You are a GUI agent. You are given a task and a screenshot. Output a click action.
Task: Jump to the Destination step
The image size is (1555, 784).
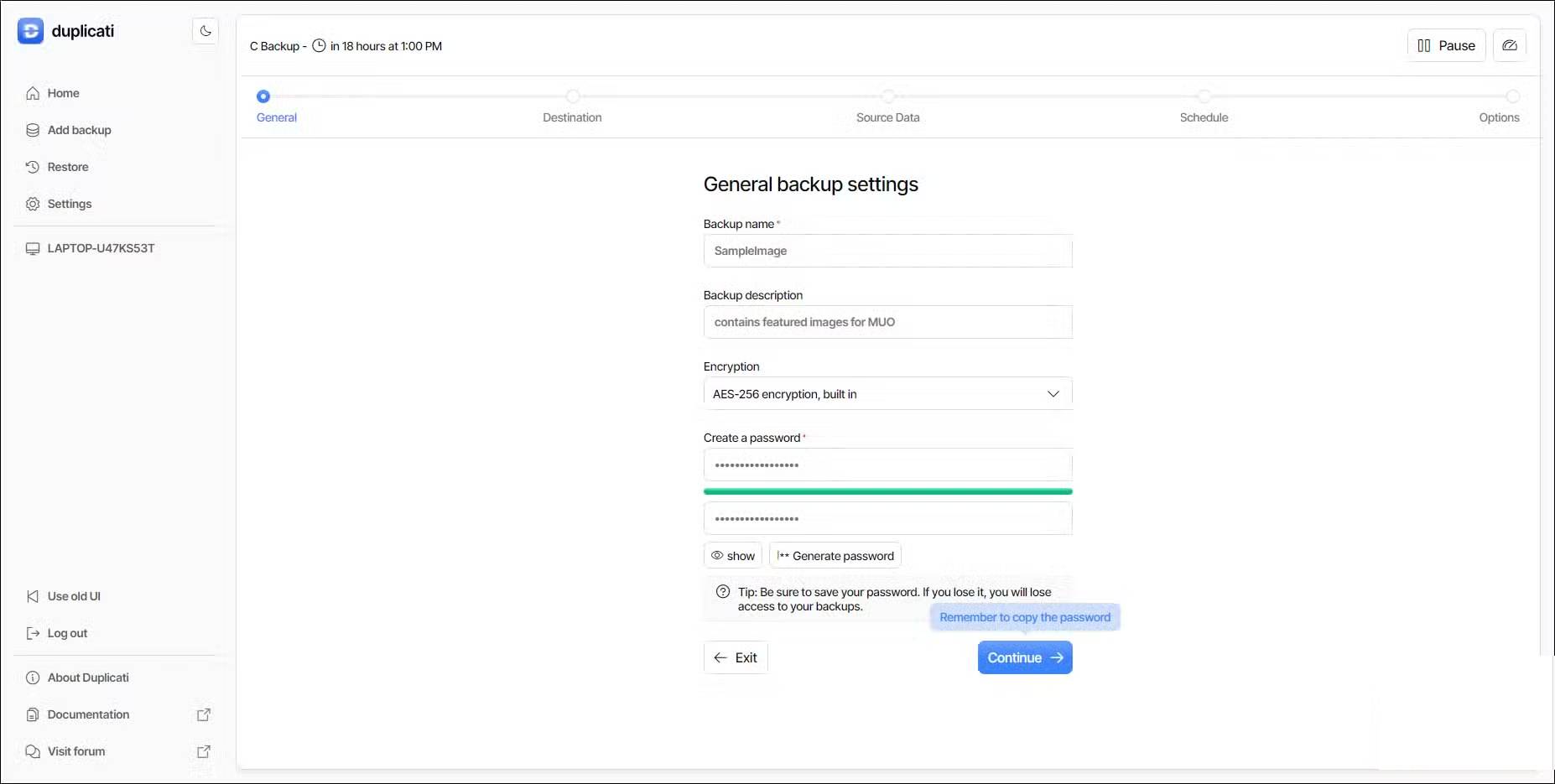point(572,97)
